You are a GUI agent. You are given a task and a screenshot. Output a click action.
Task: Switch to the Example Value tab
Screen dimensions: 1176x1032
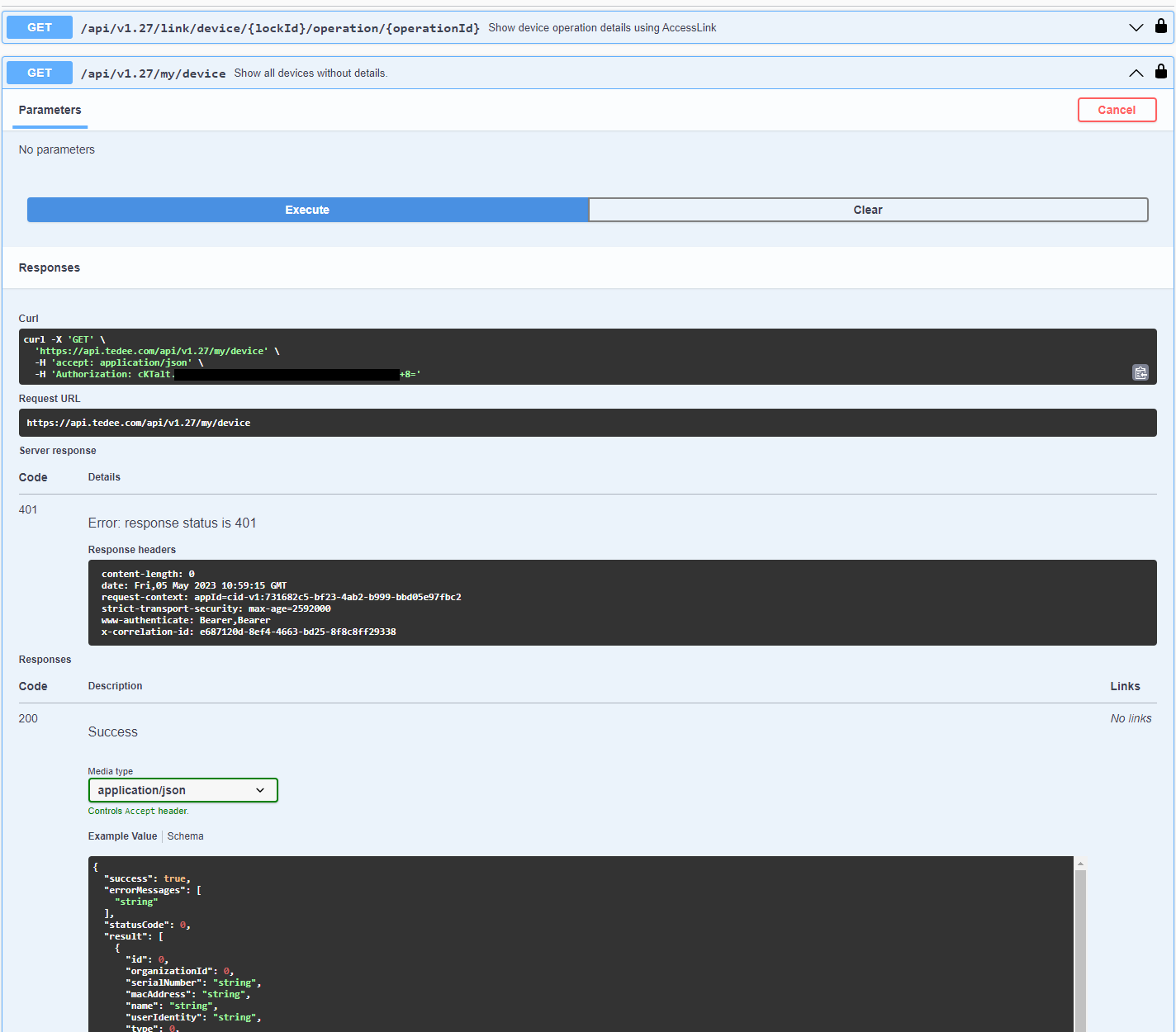[122, 836]
